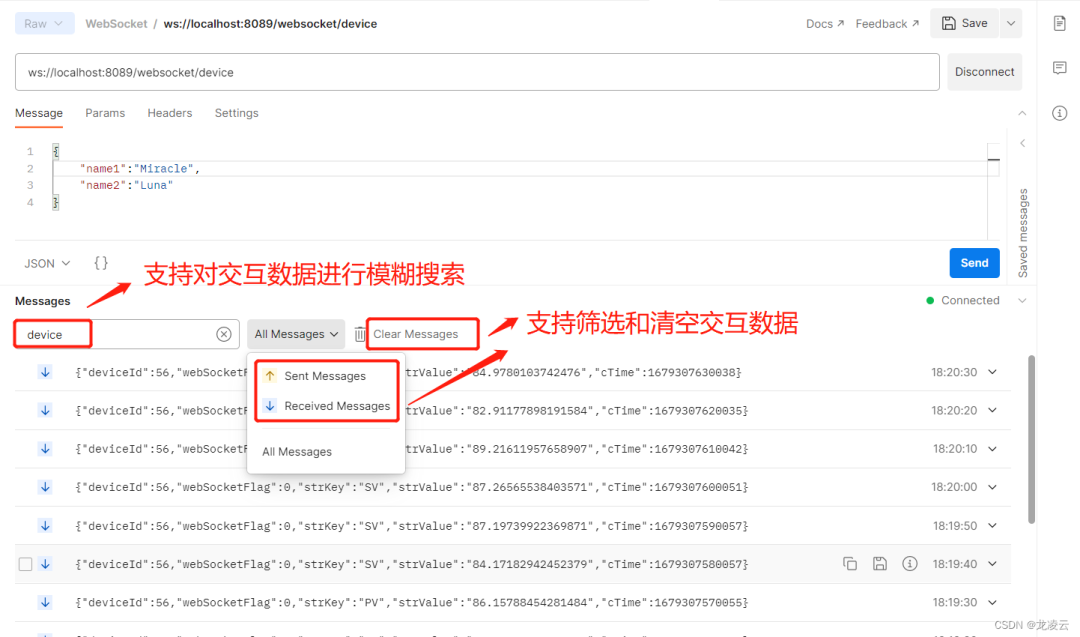Image resolution: width=1080 pixels, height=637 pixels.
Task: Tick the checkbox on the 18:19:40 message row
Action: point(25,564)
